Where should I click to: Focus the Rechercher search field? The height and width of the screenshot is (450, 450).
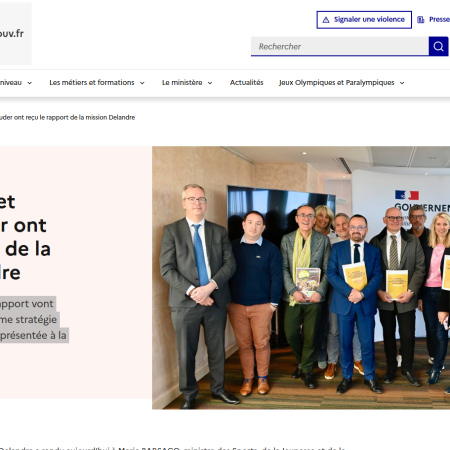[x=340, y=46]
